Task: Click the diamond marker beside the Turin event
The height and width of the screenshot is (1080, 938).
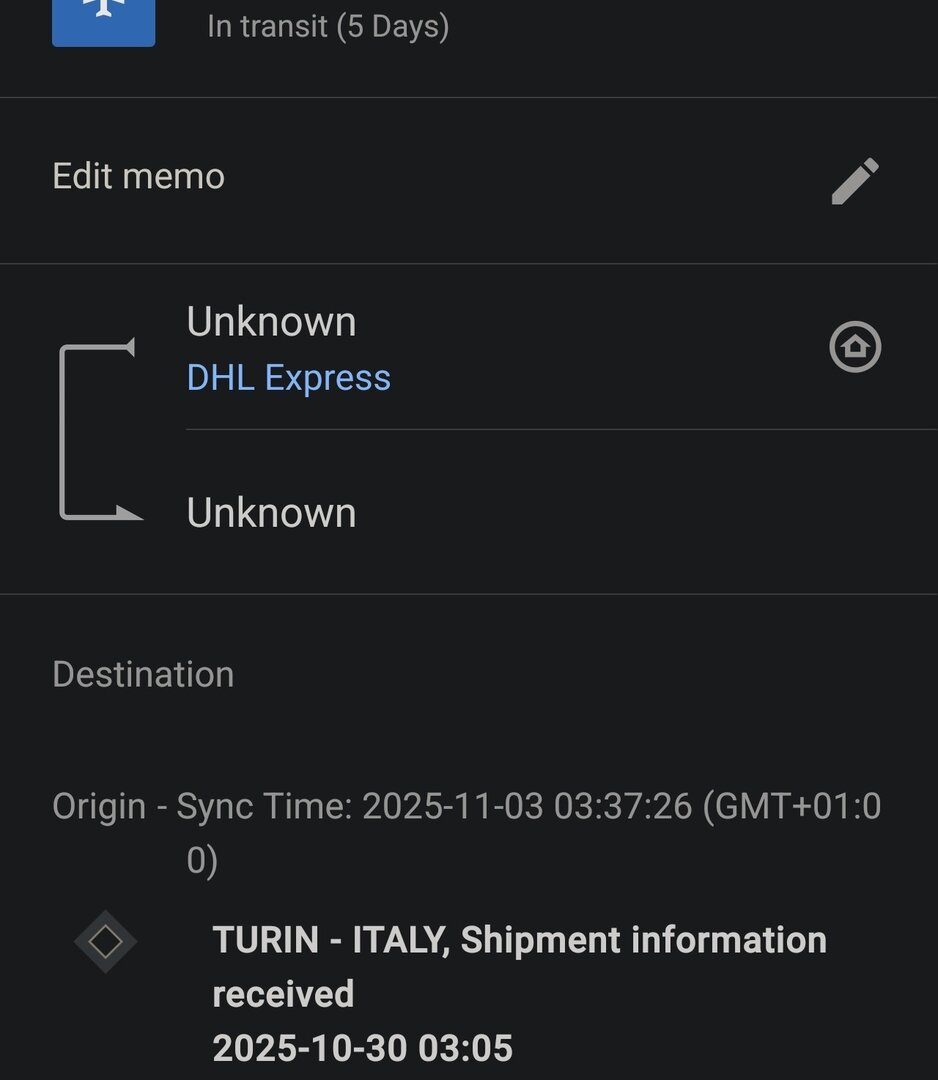Action: click(105, 941)
